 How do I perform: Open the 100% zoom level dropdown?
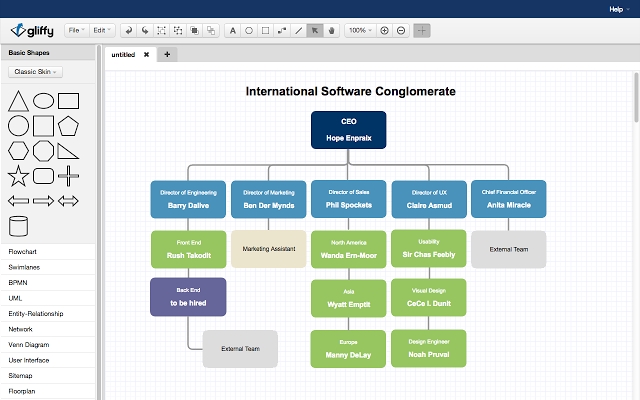point(359,31)
